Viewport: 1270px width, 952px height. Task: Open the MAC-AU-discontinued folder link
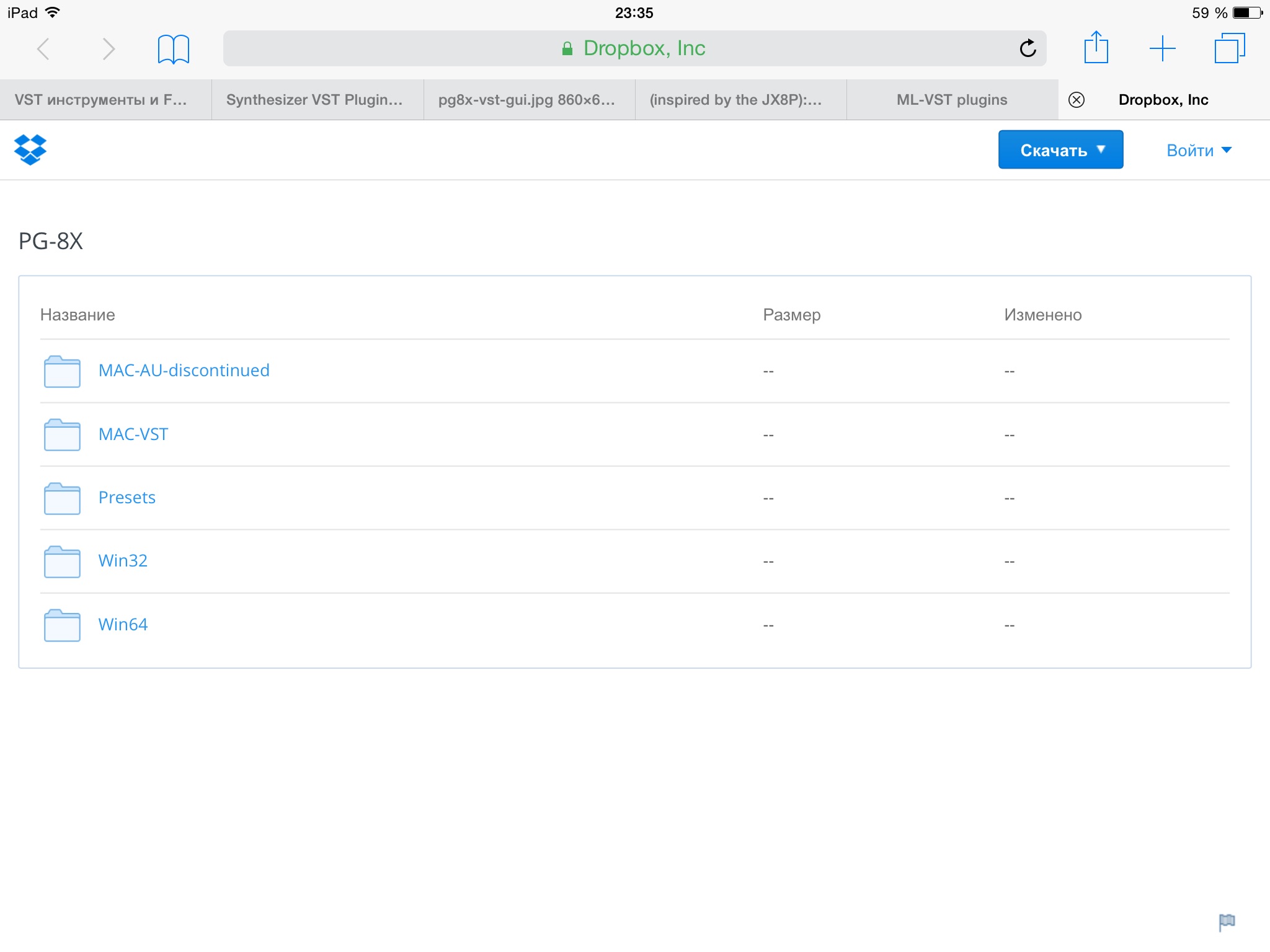tap(184, 371)
